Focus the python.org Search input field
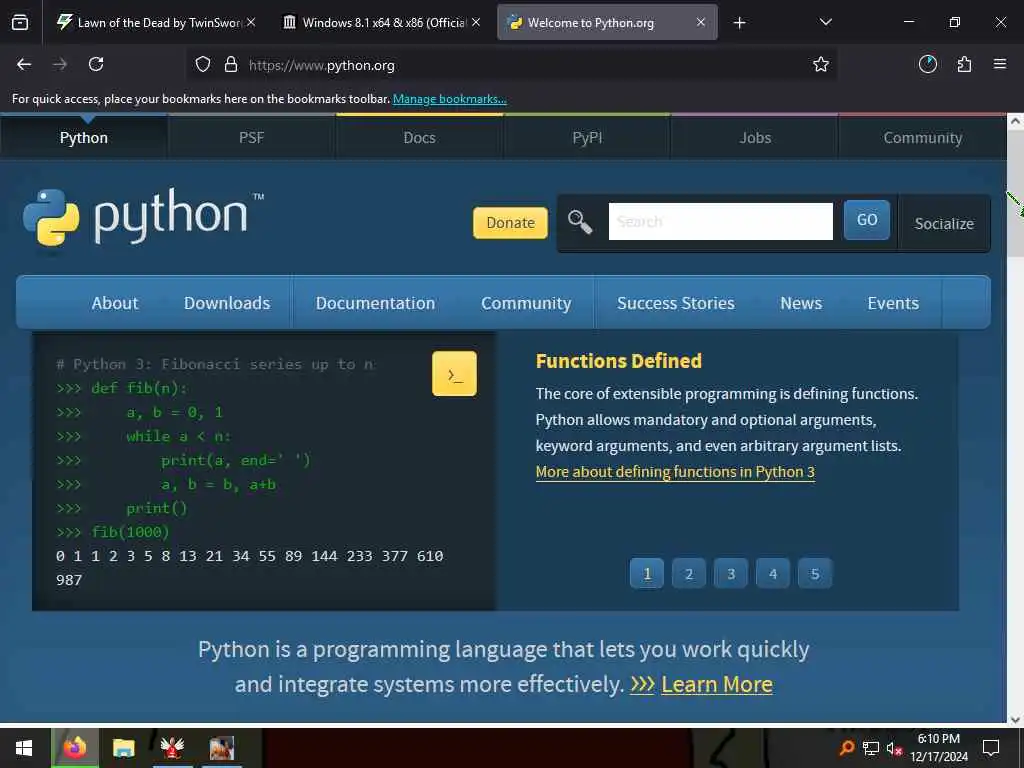Screen dimensions: 1024x768 (721, 221)
